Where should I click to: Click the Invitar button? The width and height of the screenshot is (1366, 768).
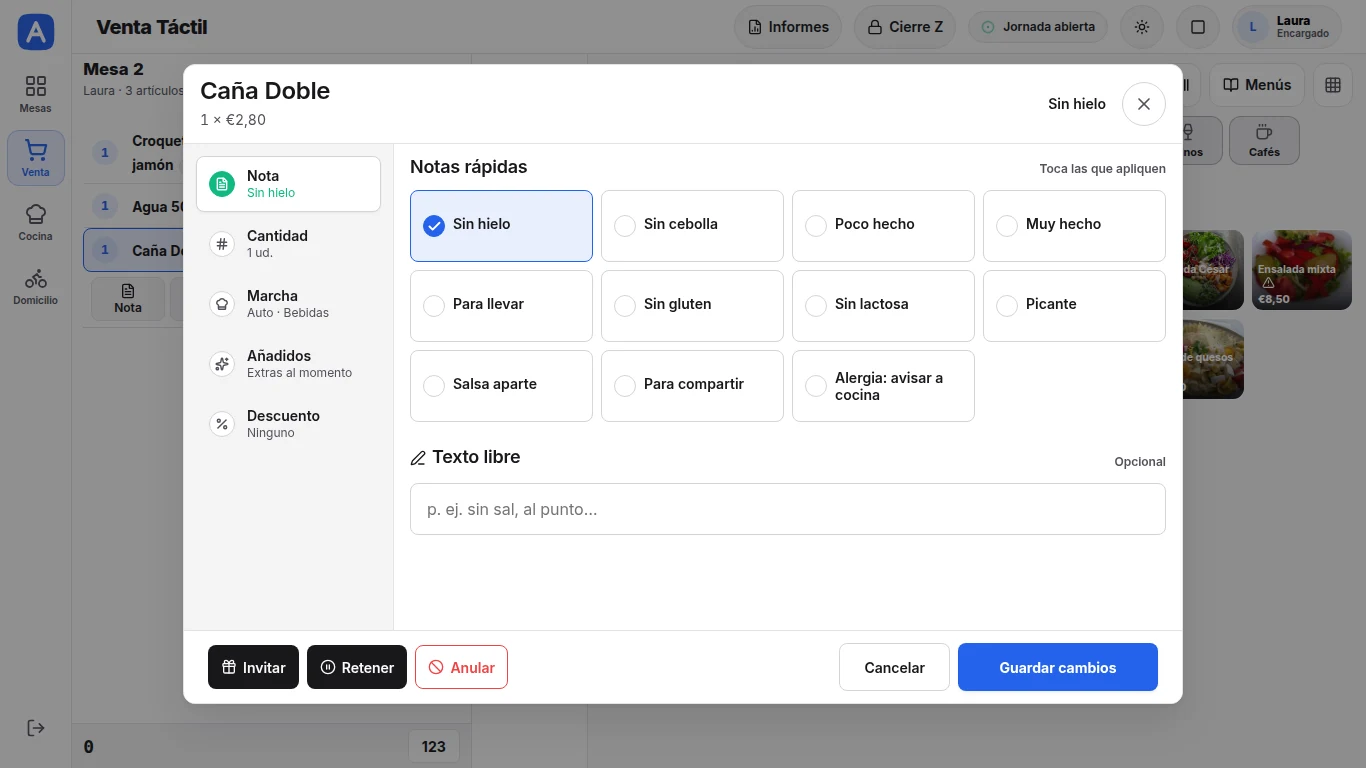point(253,667)
